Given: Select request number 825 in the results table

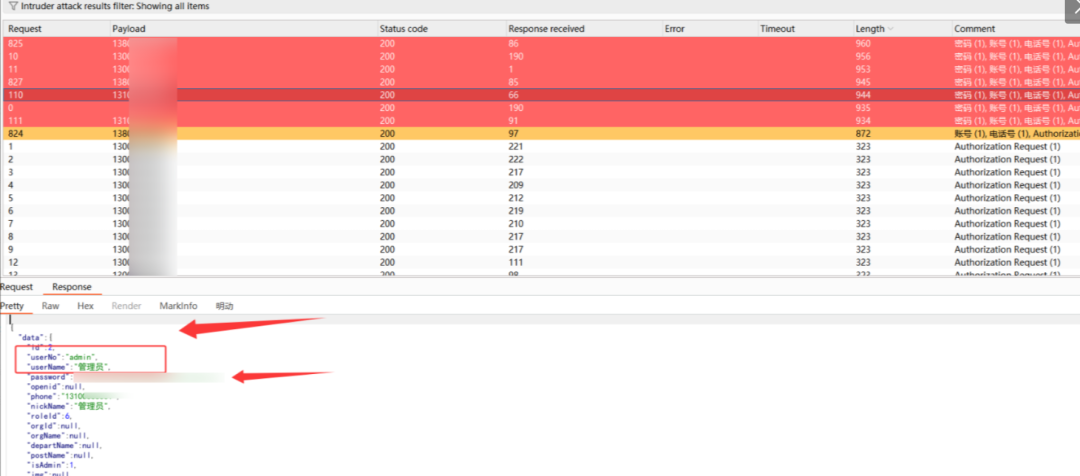Looking at the screenshot, I should tap(540, 43).
